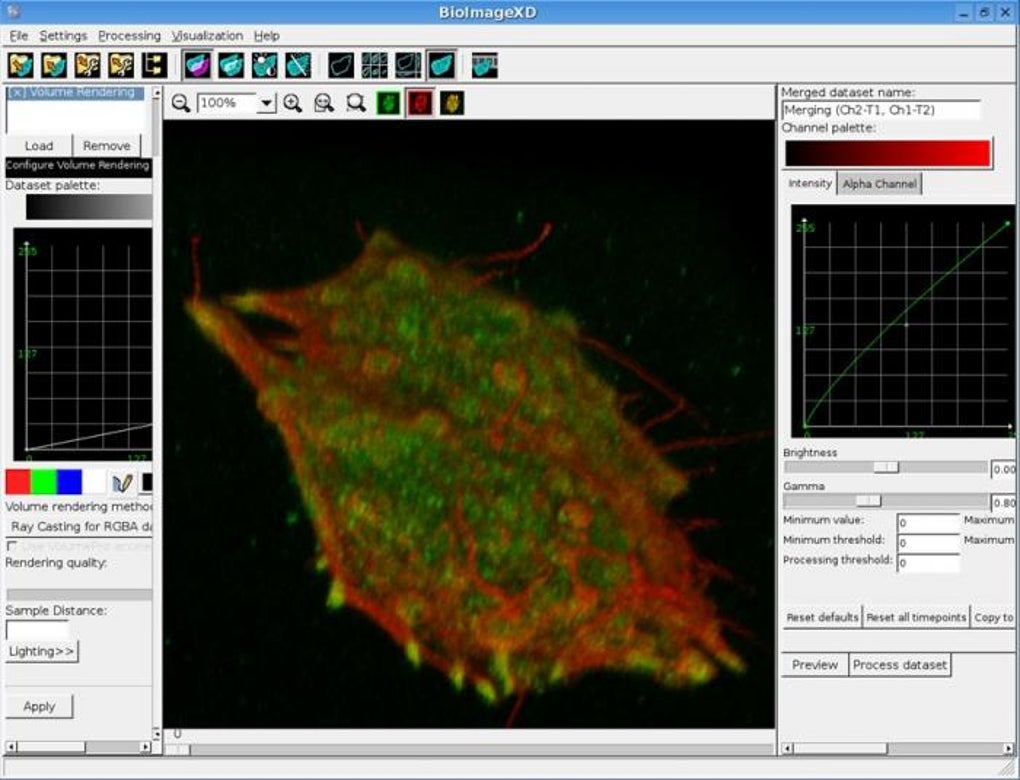This screenshot has height=780, width=1020.
Task: Toggle the red channel thumbnail
Action: (421, 102)
